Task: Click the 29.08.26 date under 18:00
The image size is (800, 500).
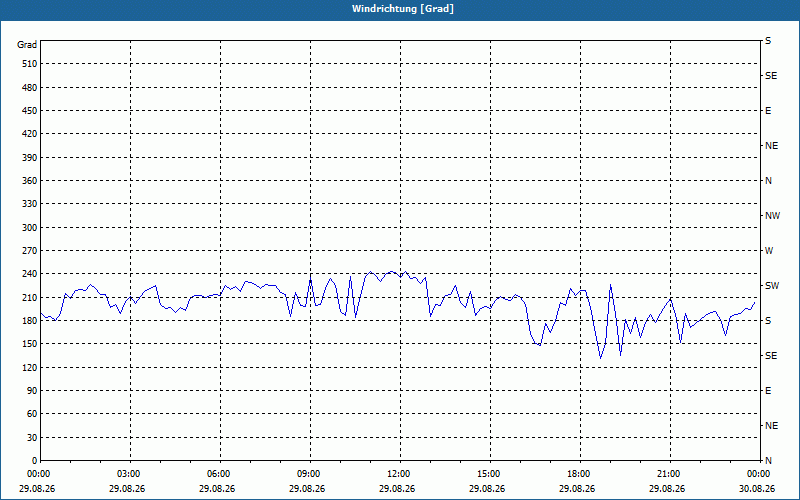Action: (577, 489)
